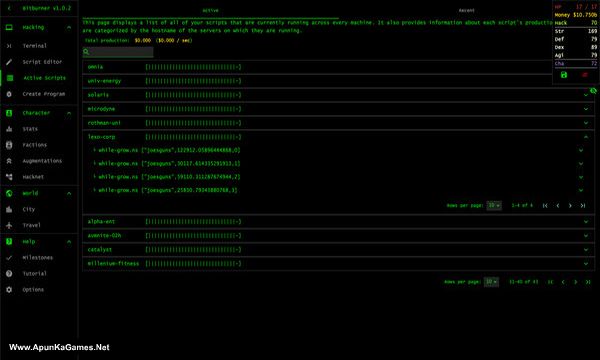The width and height of the screenshot is (600, 360).
Task: Toggle the overview panel with the eye icon
Action: (x=593, y=91)
